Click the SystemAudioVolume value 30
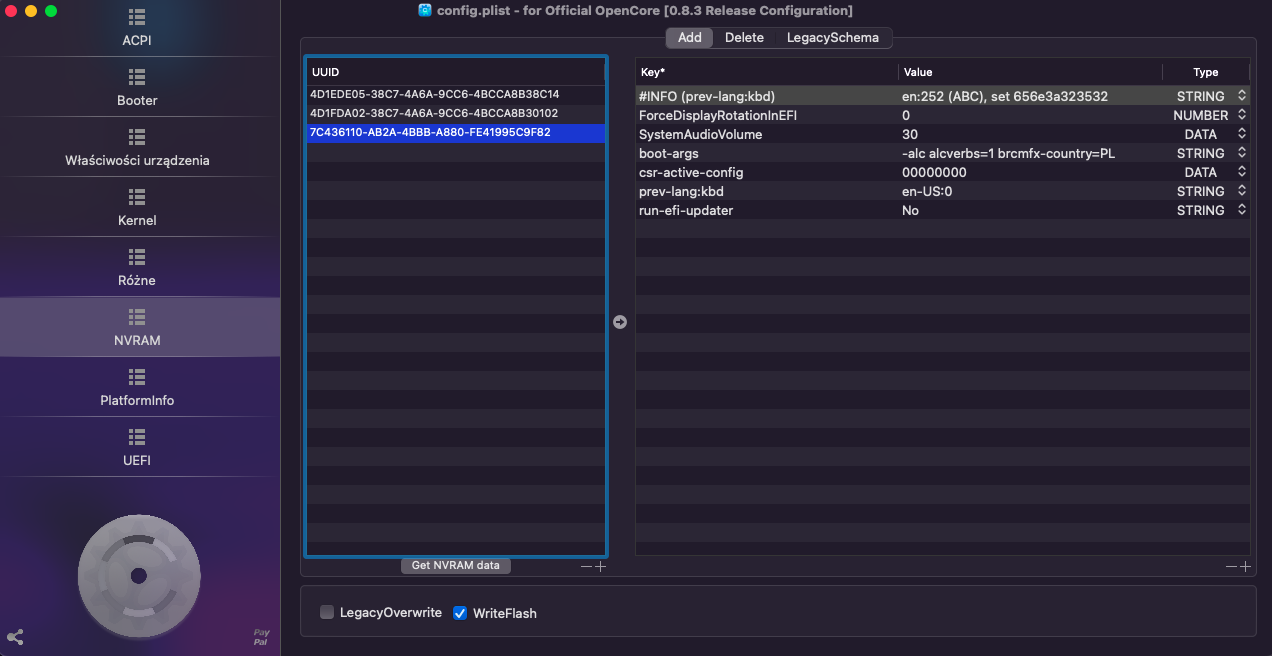1272x656 pixels. (910, 134)
